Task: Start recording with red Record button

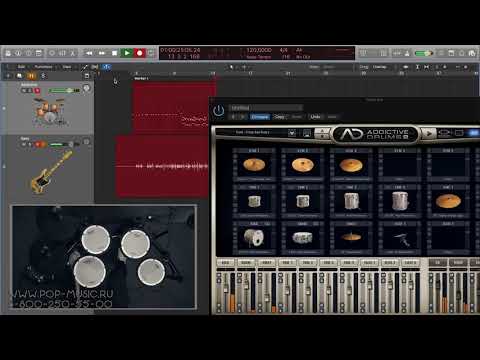Action: [140, 53]
